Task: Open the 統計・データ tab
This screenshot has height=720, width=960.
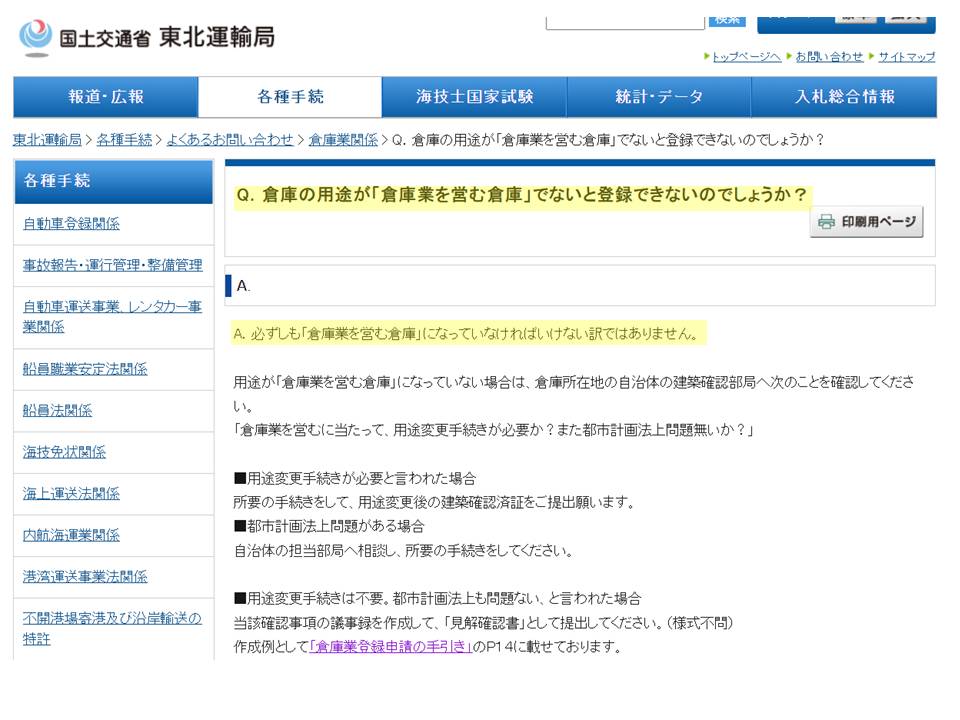Action: click(x=659, y=97)
